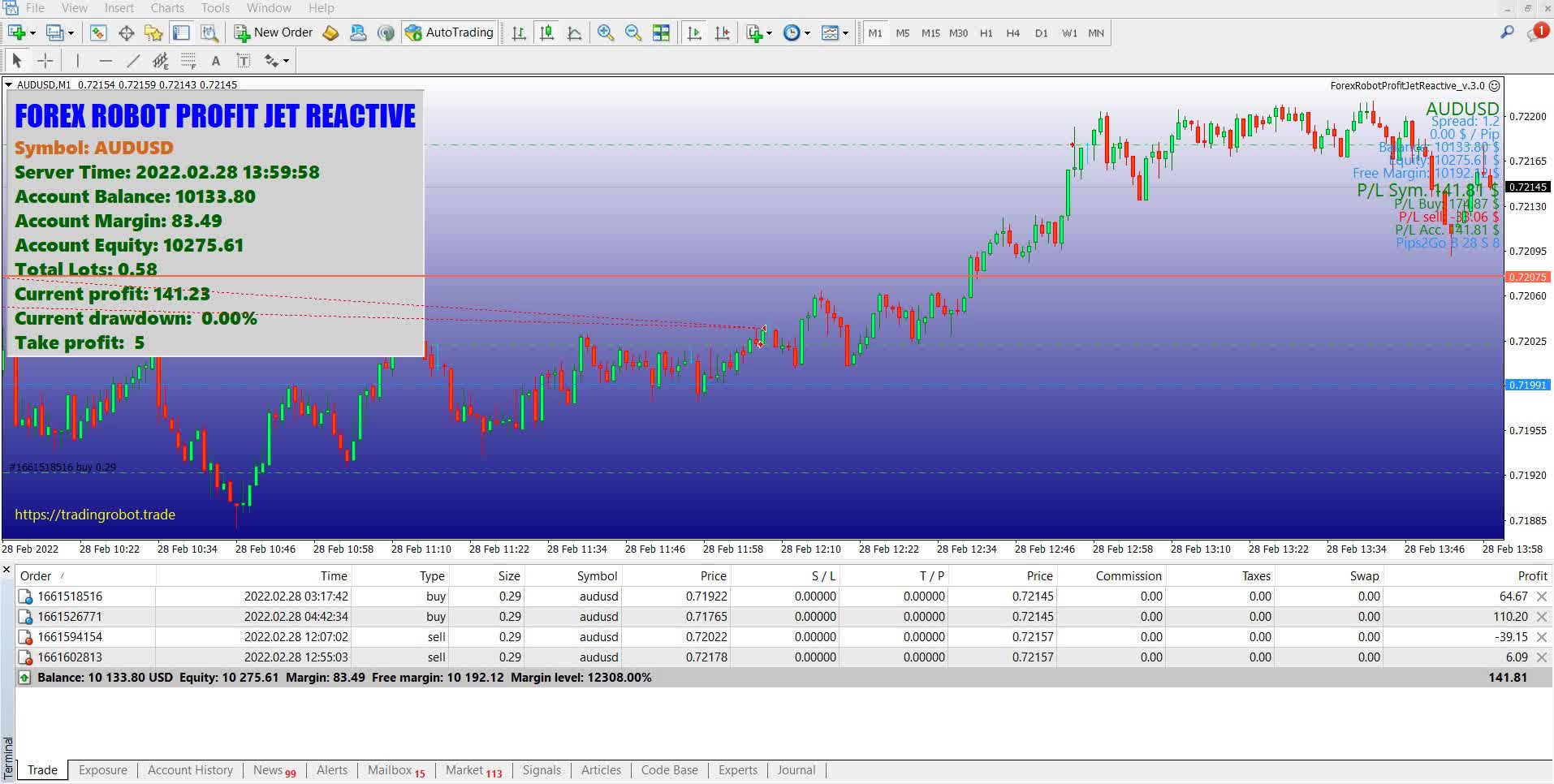
Task: Switch to MN timeframe
Action: click(1096, 33)
